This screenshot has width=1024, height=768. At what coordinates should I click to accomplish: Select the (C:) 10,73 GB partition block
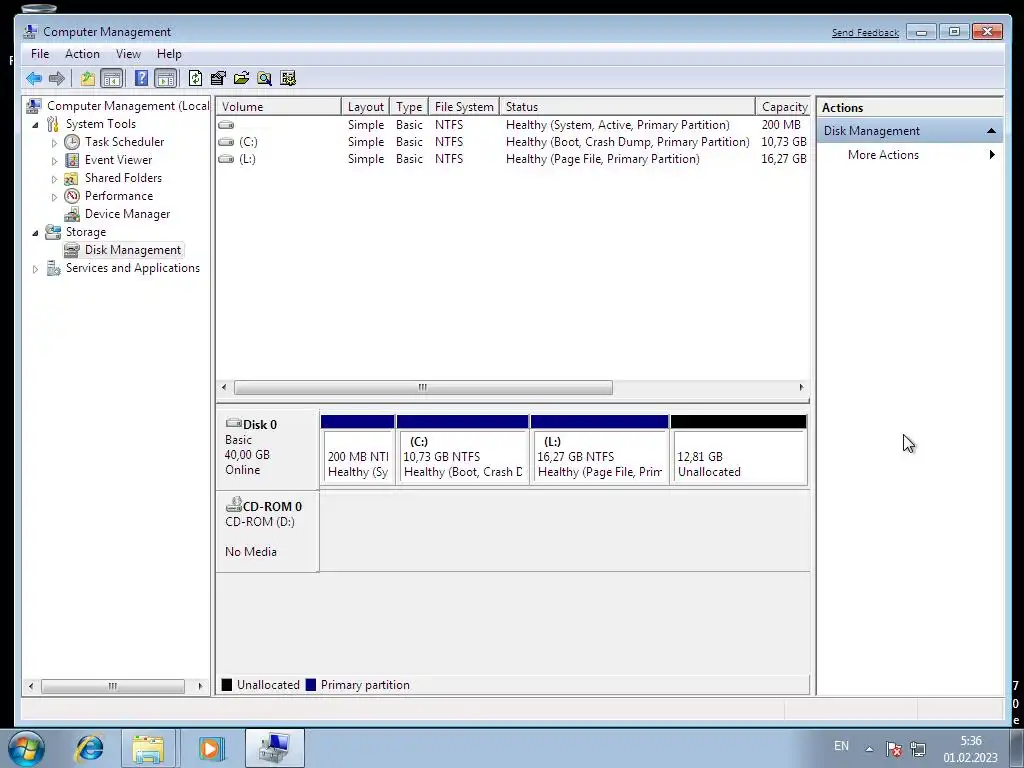click(462, 450)
